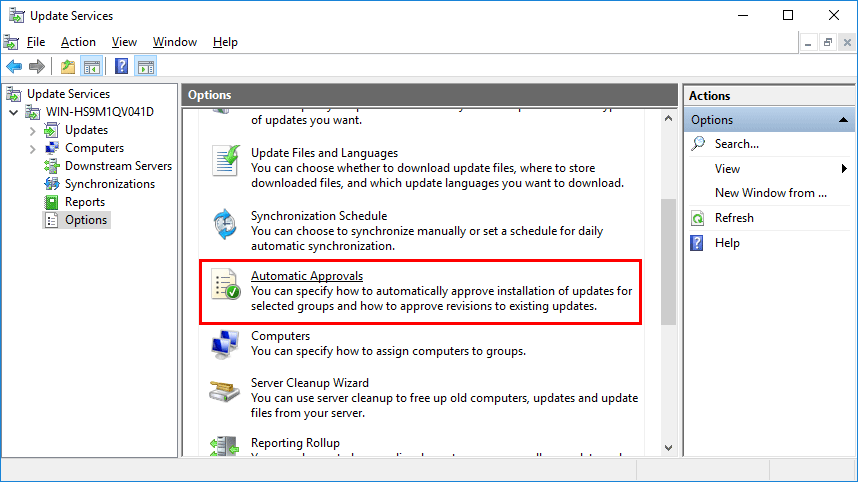Click the WIN-HS9M1QV041D server icon
The width and height of the screenshot is (858, 482).
coord(33,112)
